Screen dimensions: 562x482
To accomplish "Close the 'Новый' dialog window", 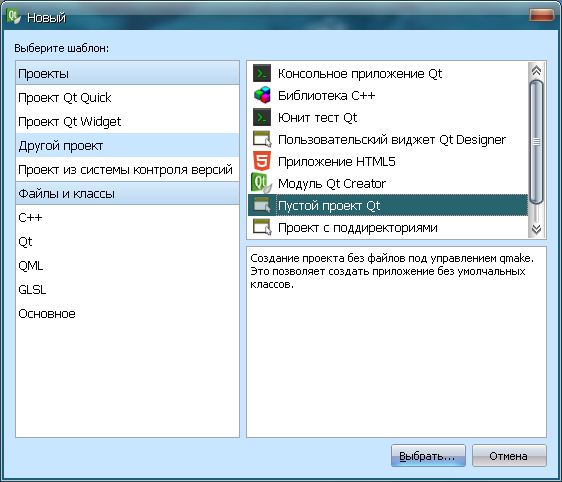I will tap(541, 15).
